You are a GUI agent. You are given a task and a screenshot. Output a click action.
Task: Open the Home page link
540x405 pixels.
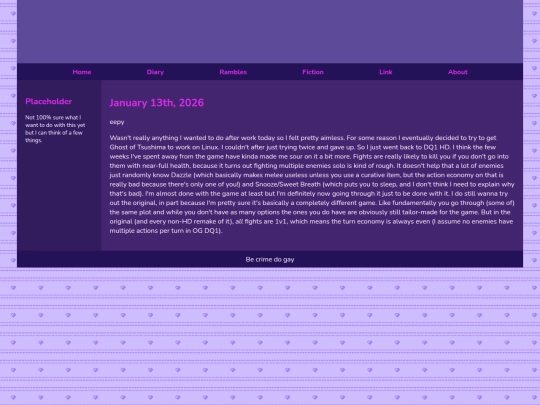point(82,72)
